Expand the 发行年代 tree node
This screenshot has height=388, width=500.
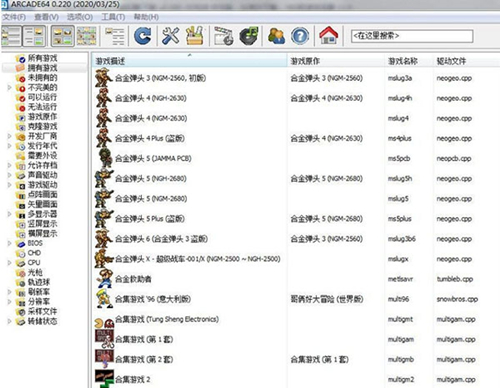point(9,146)
